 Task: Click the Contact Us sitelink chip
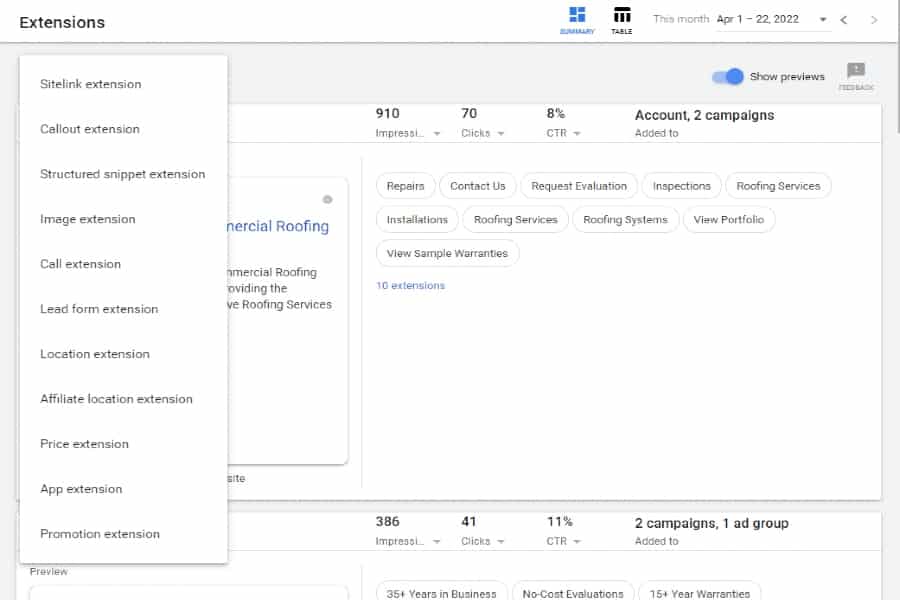point(478,186)
